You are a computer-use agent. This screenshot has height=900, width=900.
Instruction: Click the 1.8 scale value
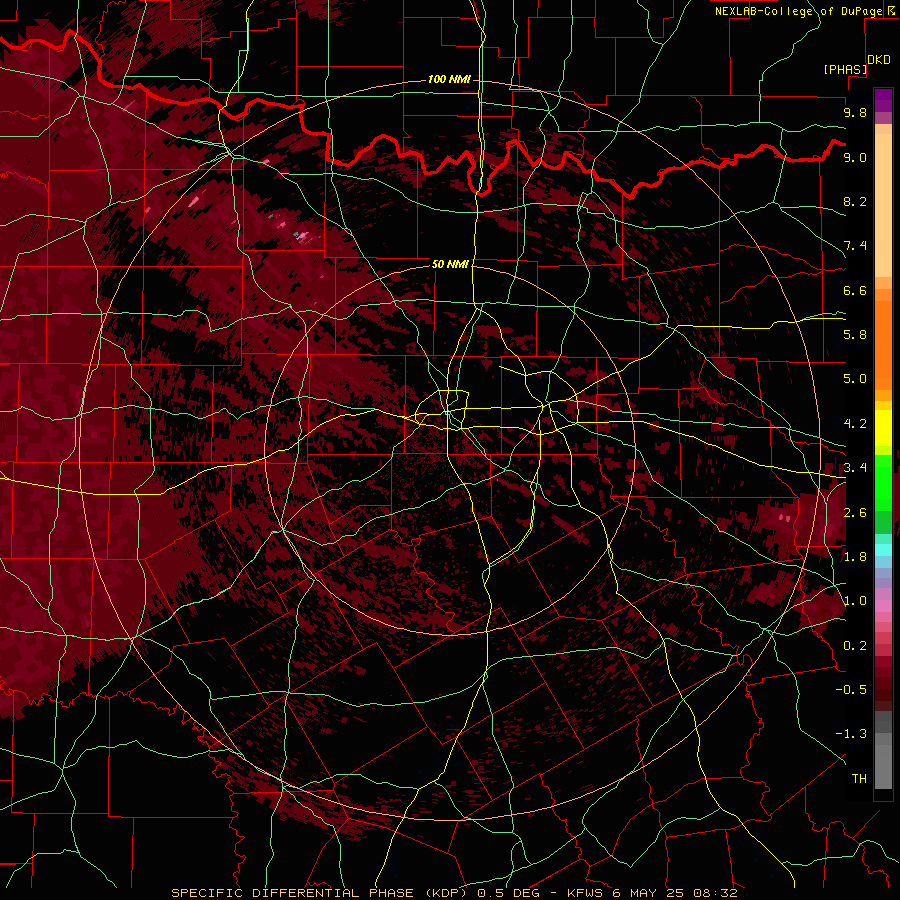[855, 557]
